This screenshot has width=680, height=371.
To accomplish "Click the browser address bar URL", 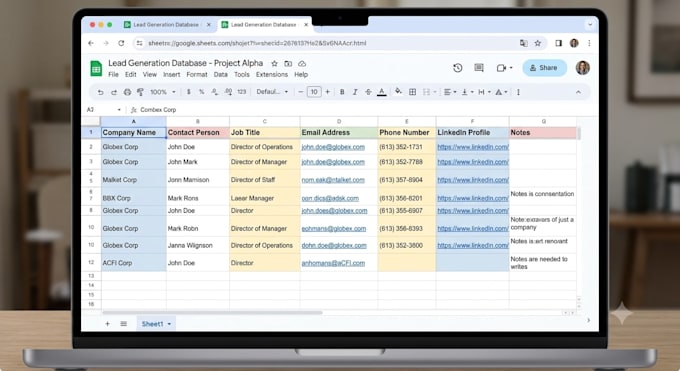I will (258, 43).
